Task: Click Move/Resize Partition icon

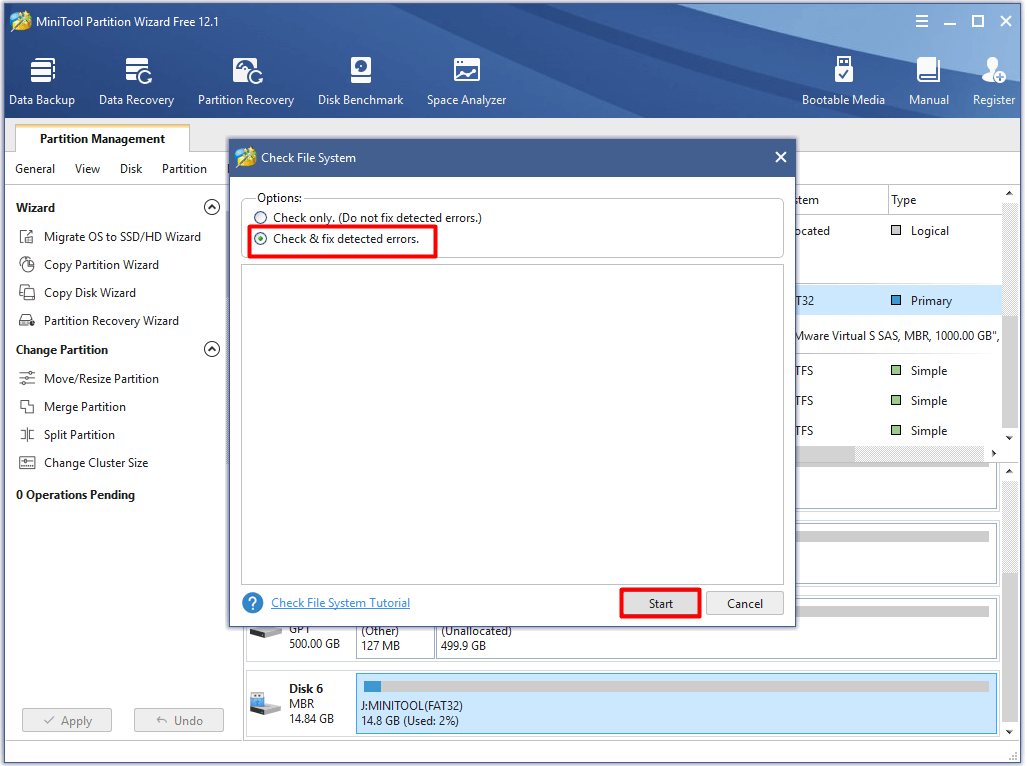Action: click(27, 378)
